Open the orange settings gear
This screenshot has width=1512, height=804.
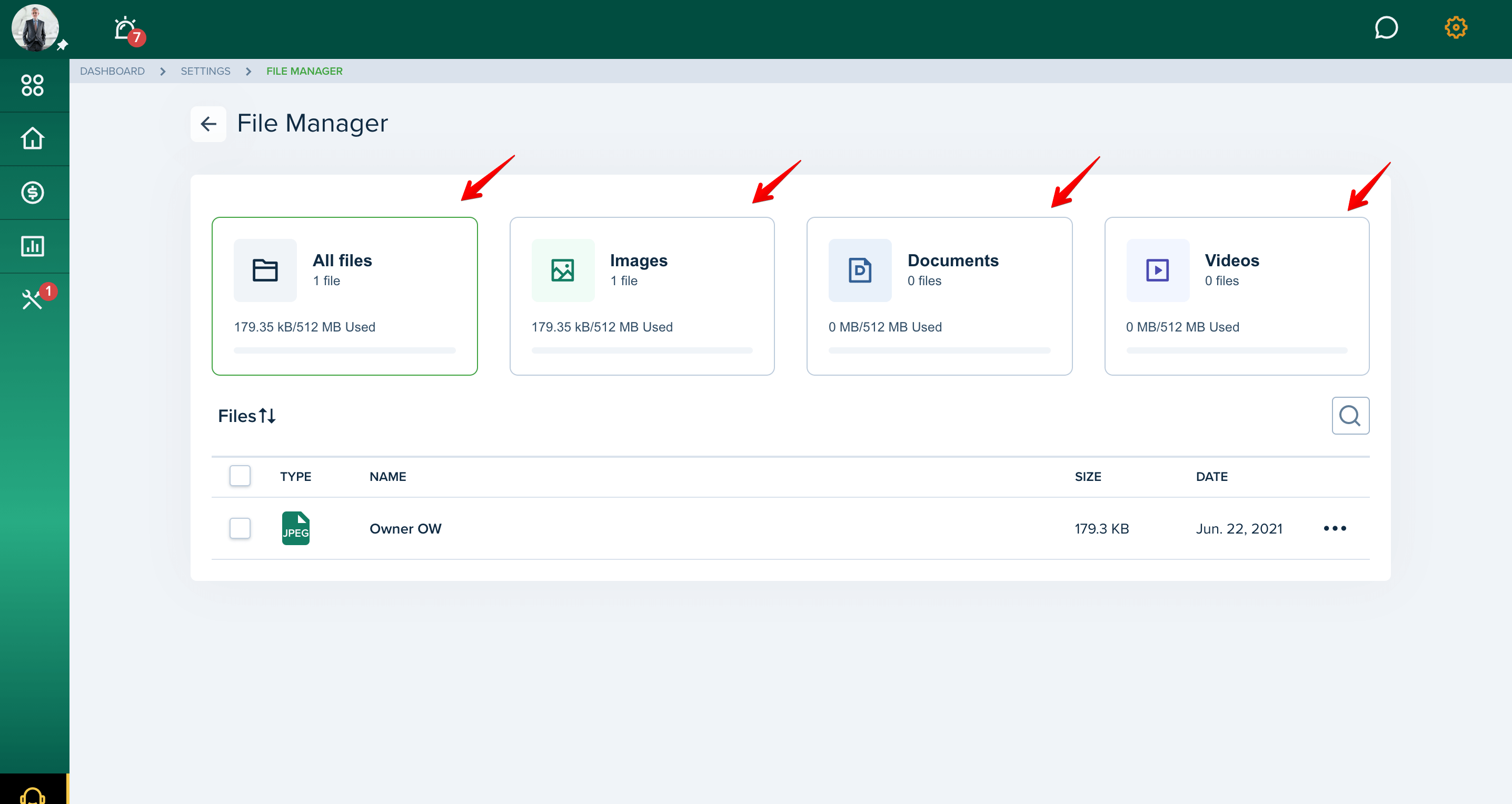[1456, 27]
